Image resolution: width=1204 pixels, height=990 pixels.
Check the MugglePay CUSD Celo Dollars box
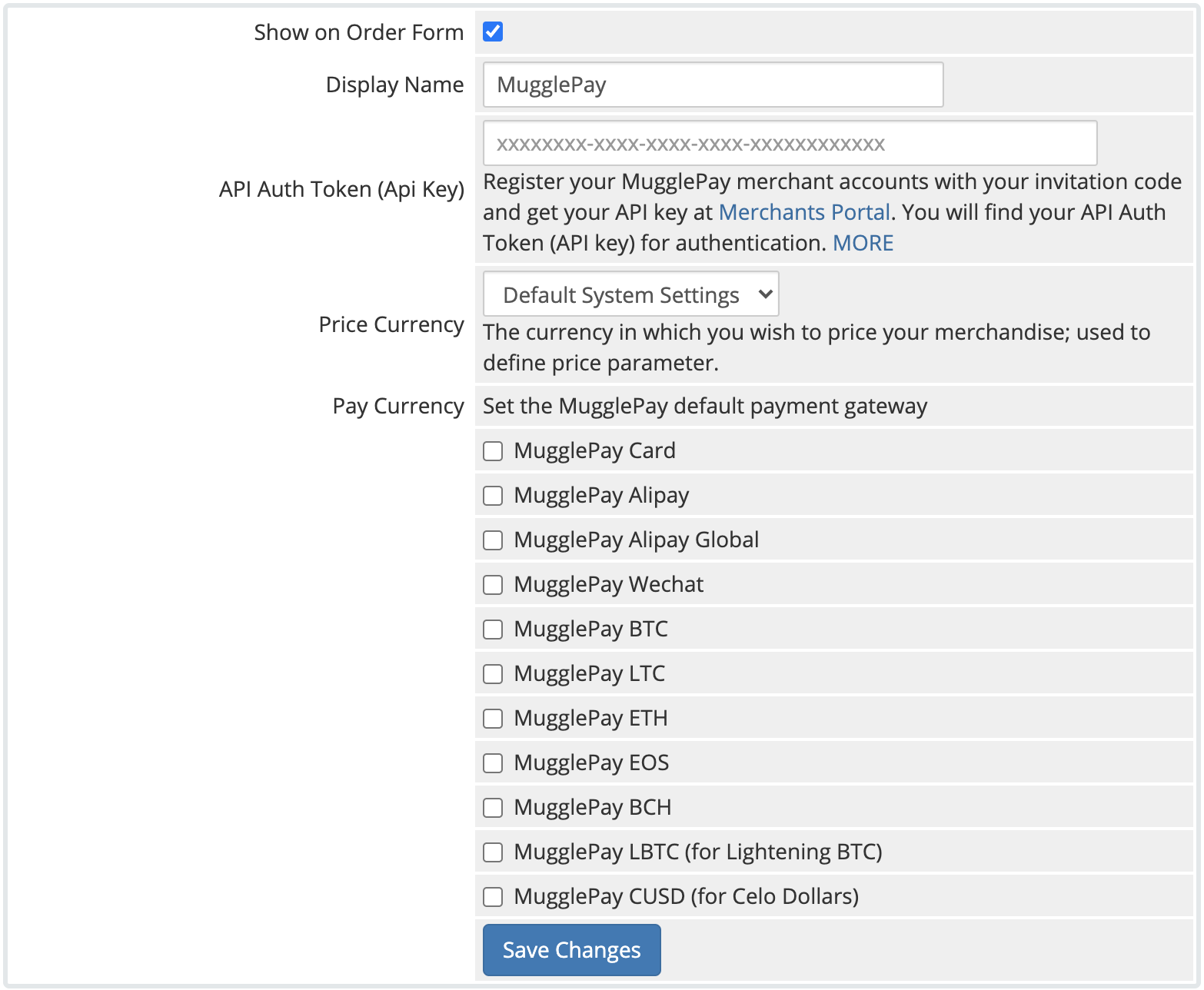click(x=493, y=897)
